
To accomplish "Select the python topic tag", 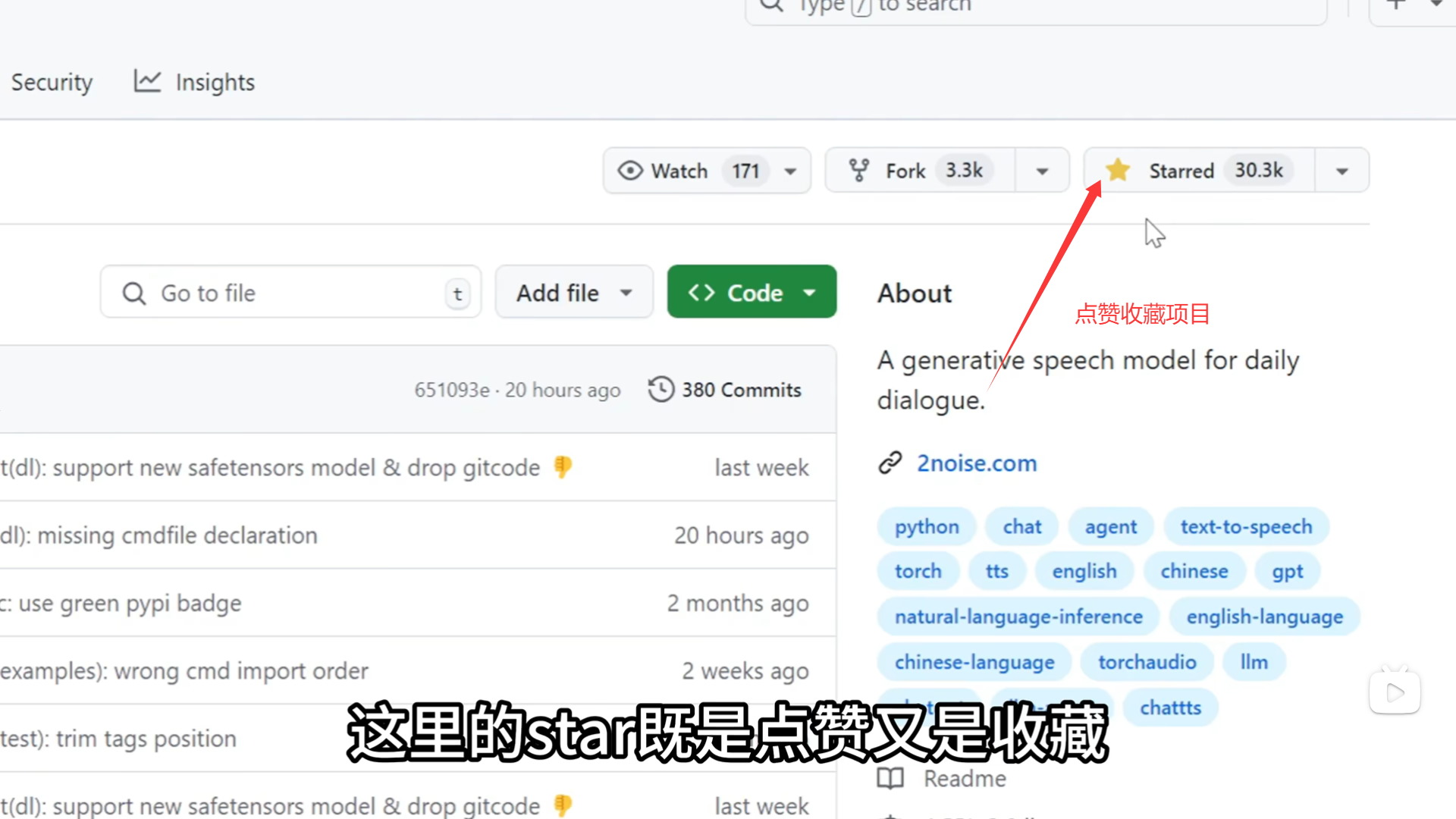I will click(926, 527).
